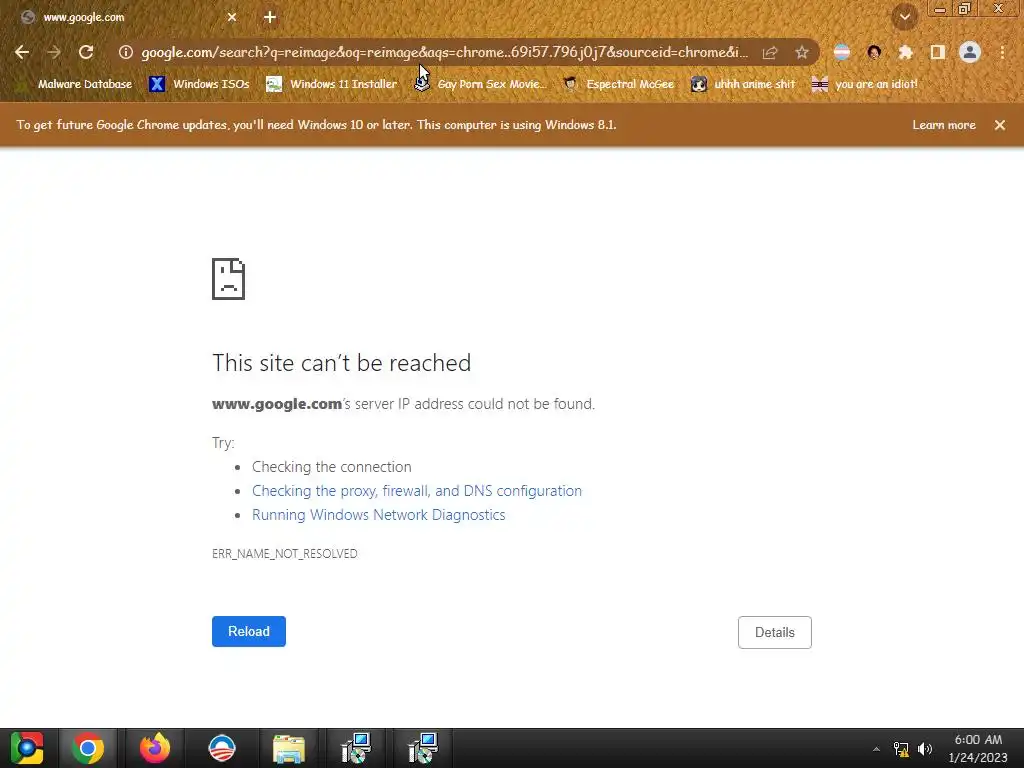The image size is (1024, 768).
Task: Open first installer setup taskbar icon
Action: pyautogui.click(x=356, y=748)
